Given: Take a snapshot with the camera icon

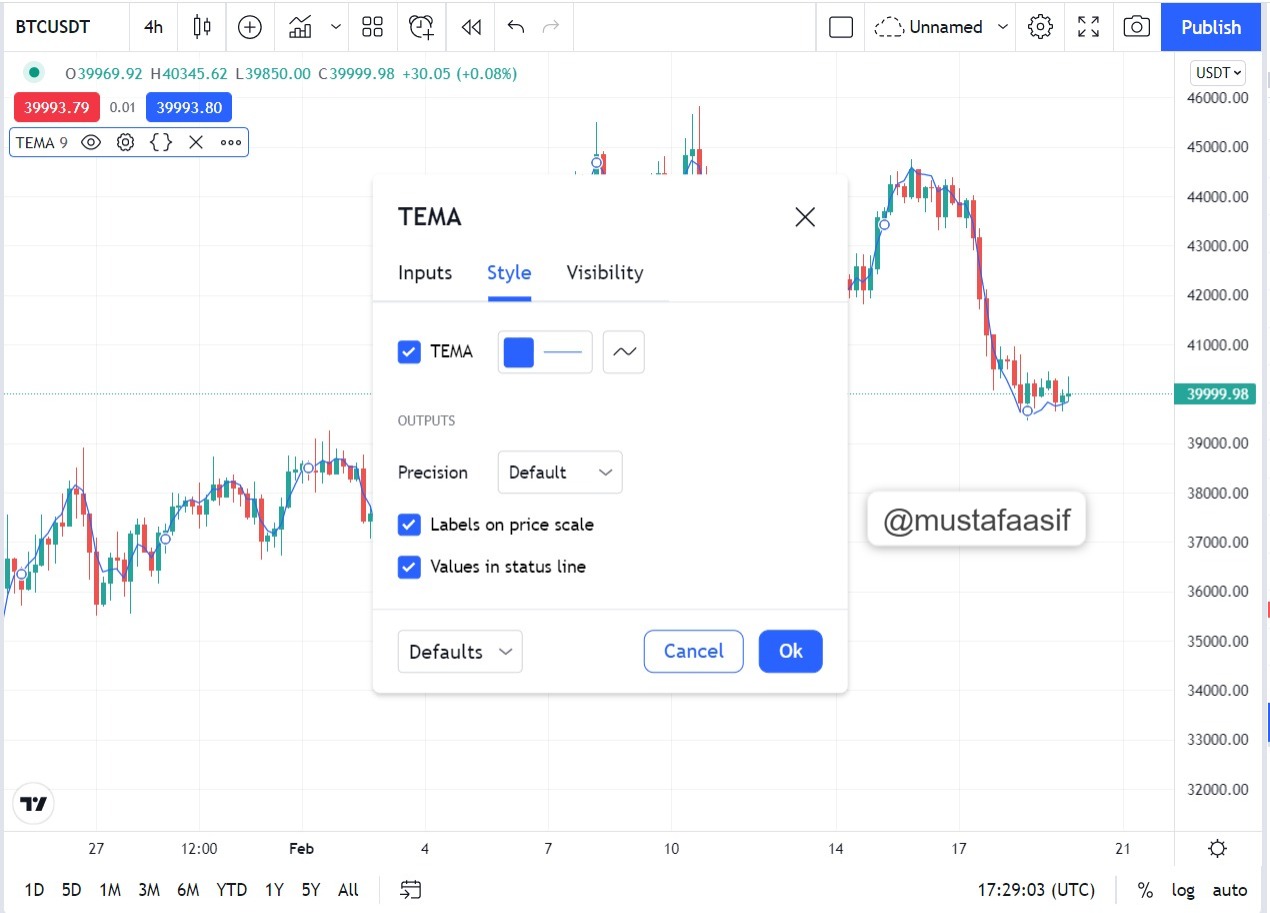Looking at the screenshot, I should coord(1137,27).
